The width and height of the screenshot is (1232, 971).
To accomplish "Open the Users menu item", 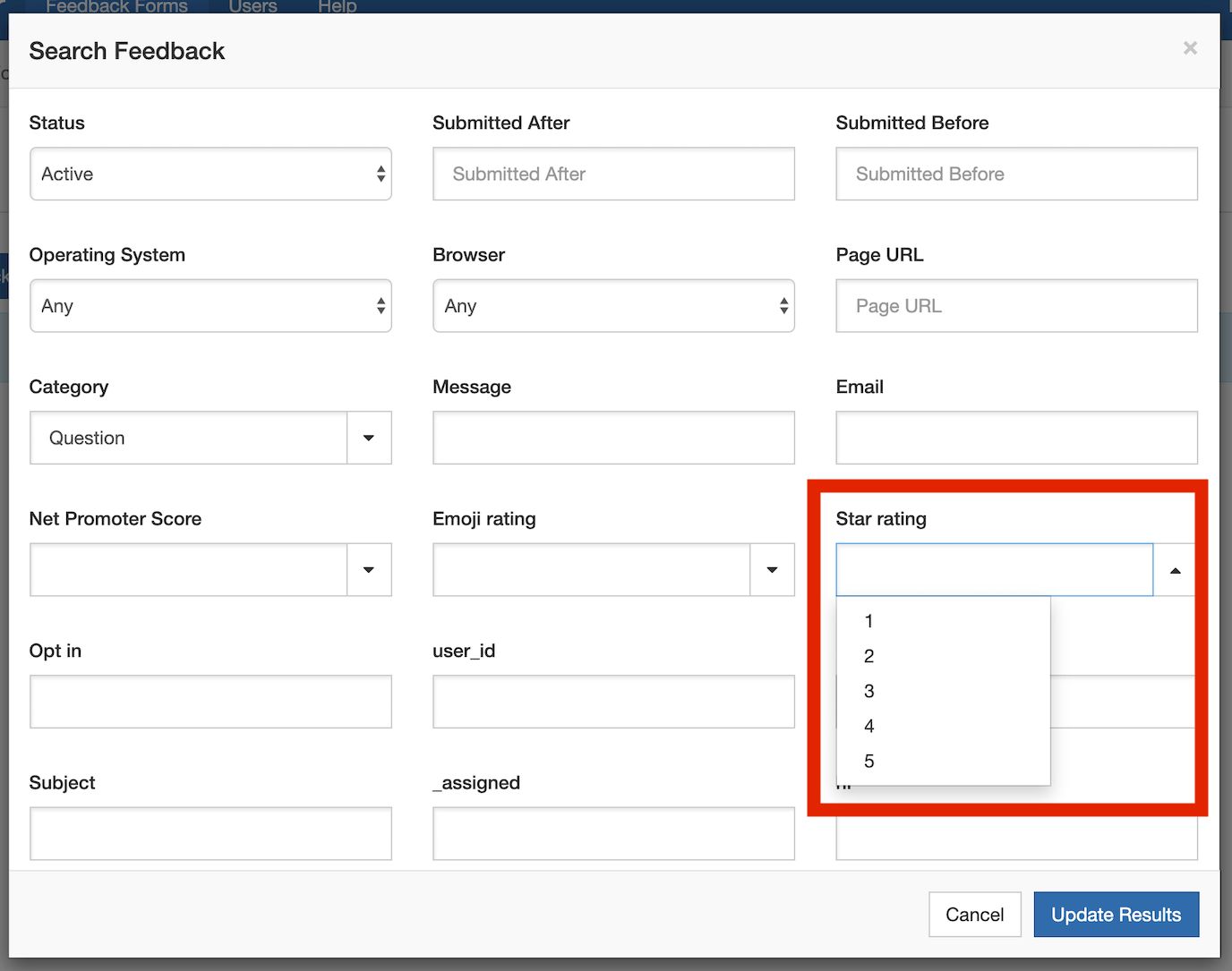I will click(252, 7).
